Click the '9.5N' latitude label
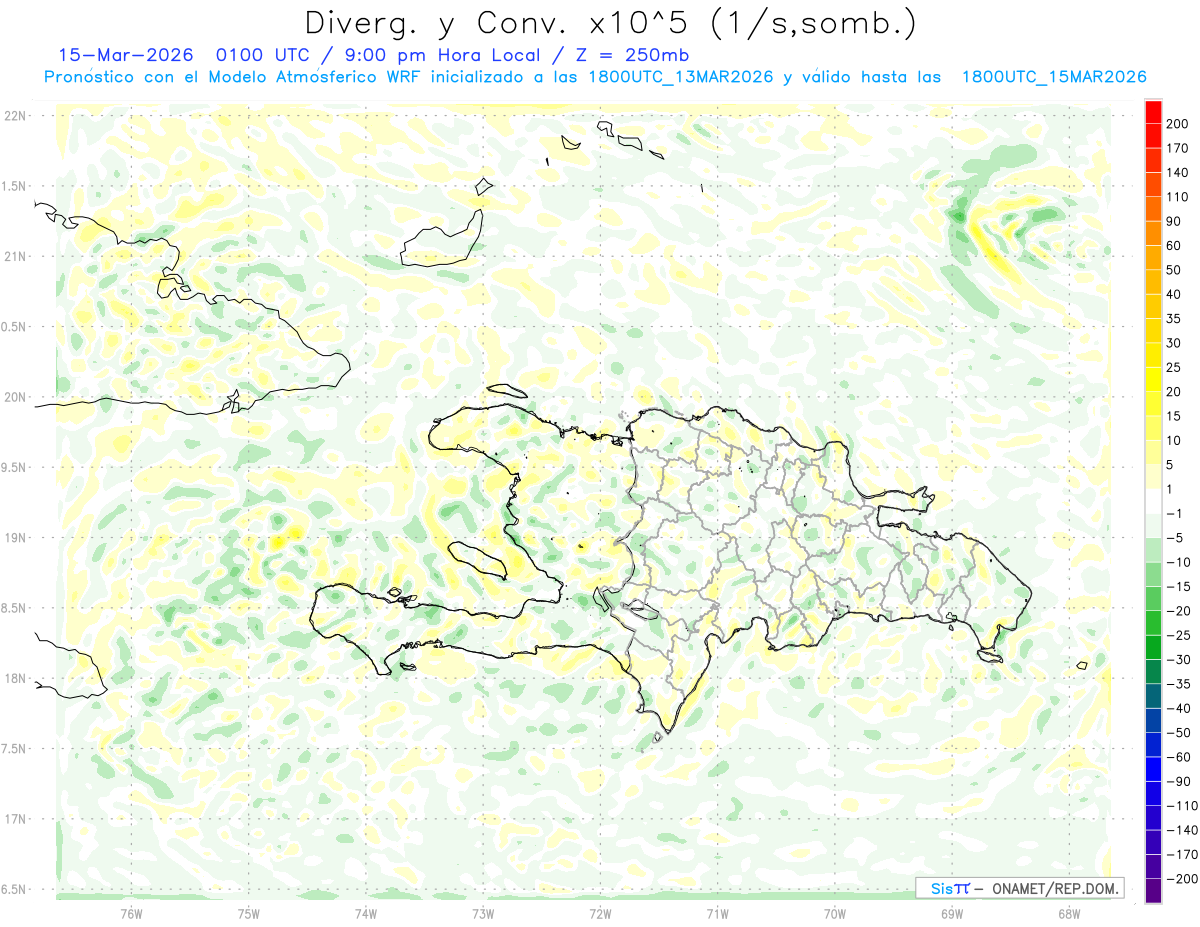Screen dimensions: 1200x927 tap(14, 467)
